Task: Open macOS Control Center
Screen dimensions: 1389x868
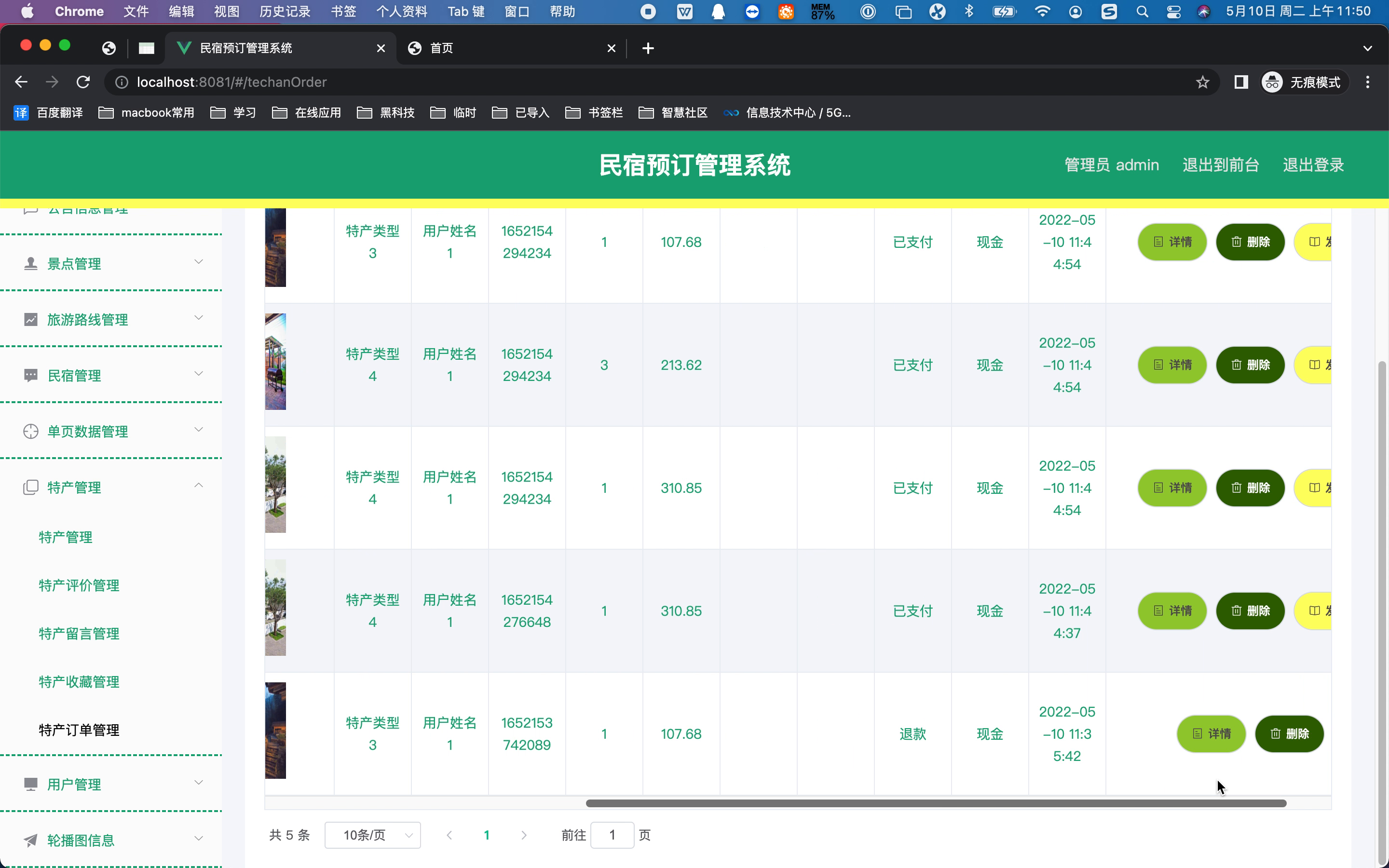Action: click(x=1173, y=12)
